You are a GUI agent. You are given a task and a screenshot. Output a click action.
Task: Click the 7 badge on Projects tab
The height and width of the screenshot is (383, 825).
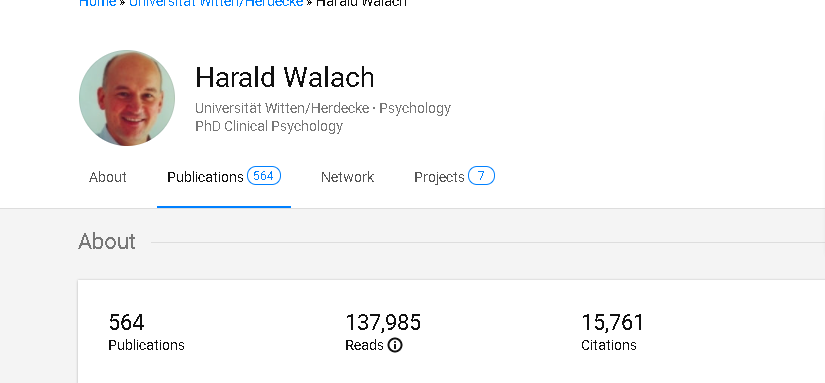[481, 176]
